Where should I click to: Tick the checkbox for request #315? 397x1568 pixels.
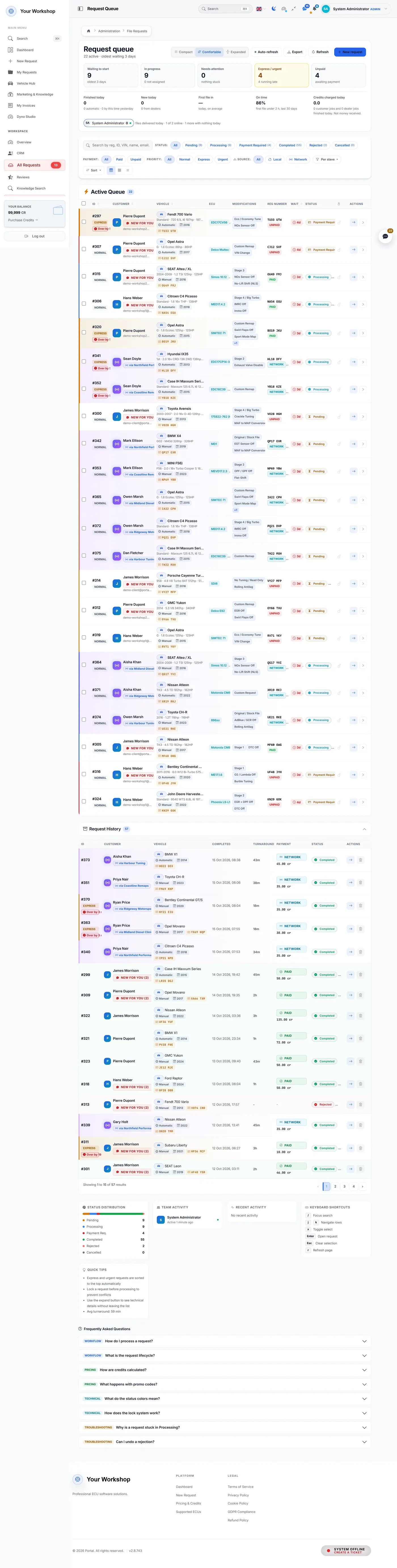[x=84, y=276]
